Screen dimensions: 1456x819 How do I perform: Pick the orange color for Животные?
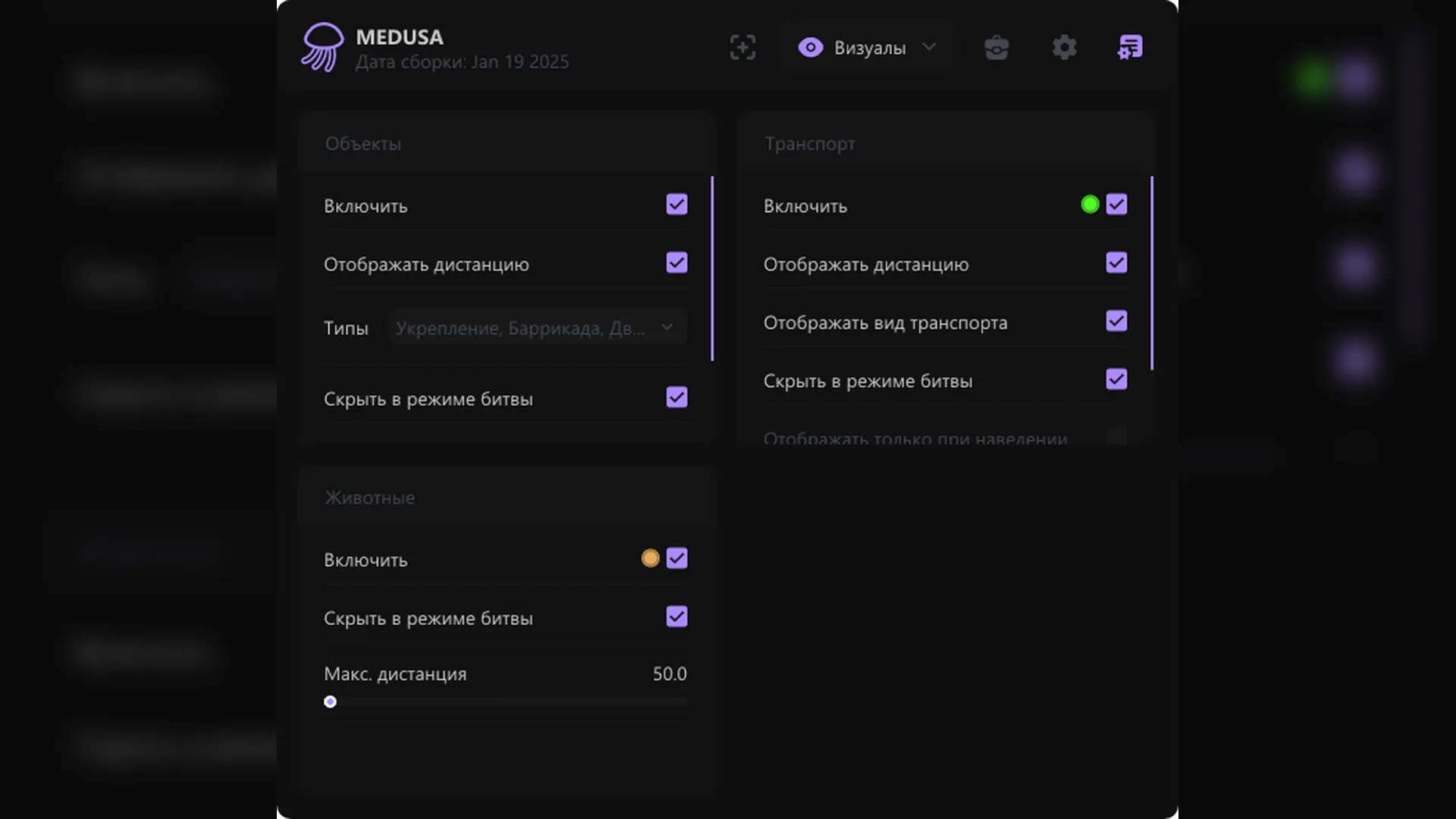tap(650, 559)
